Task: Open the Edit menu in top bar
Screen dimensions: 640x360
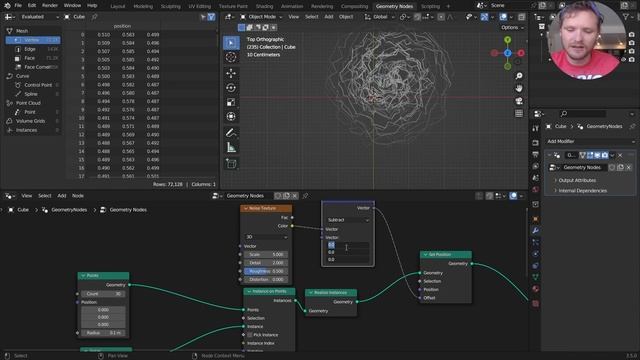Action: (x=32, y=6)
